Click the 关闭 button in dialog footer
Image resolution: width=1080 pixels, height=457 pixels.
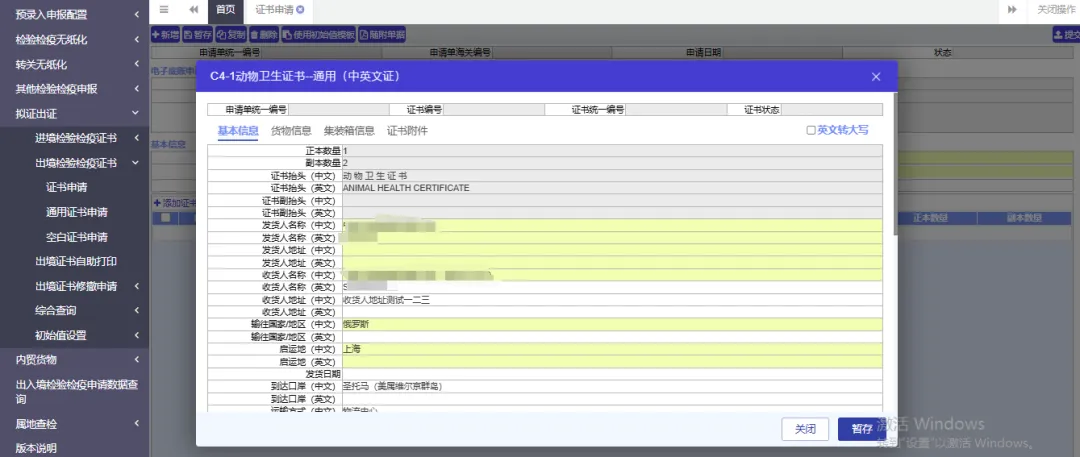coord(805,429)
